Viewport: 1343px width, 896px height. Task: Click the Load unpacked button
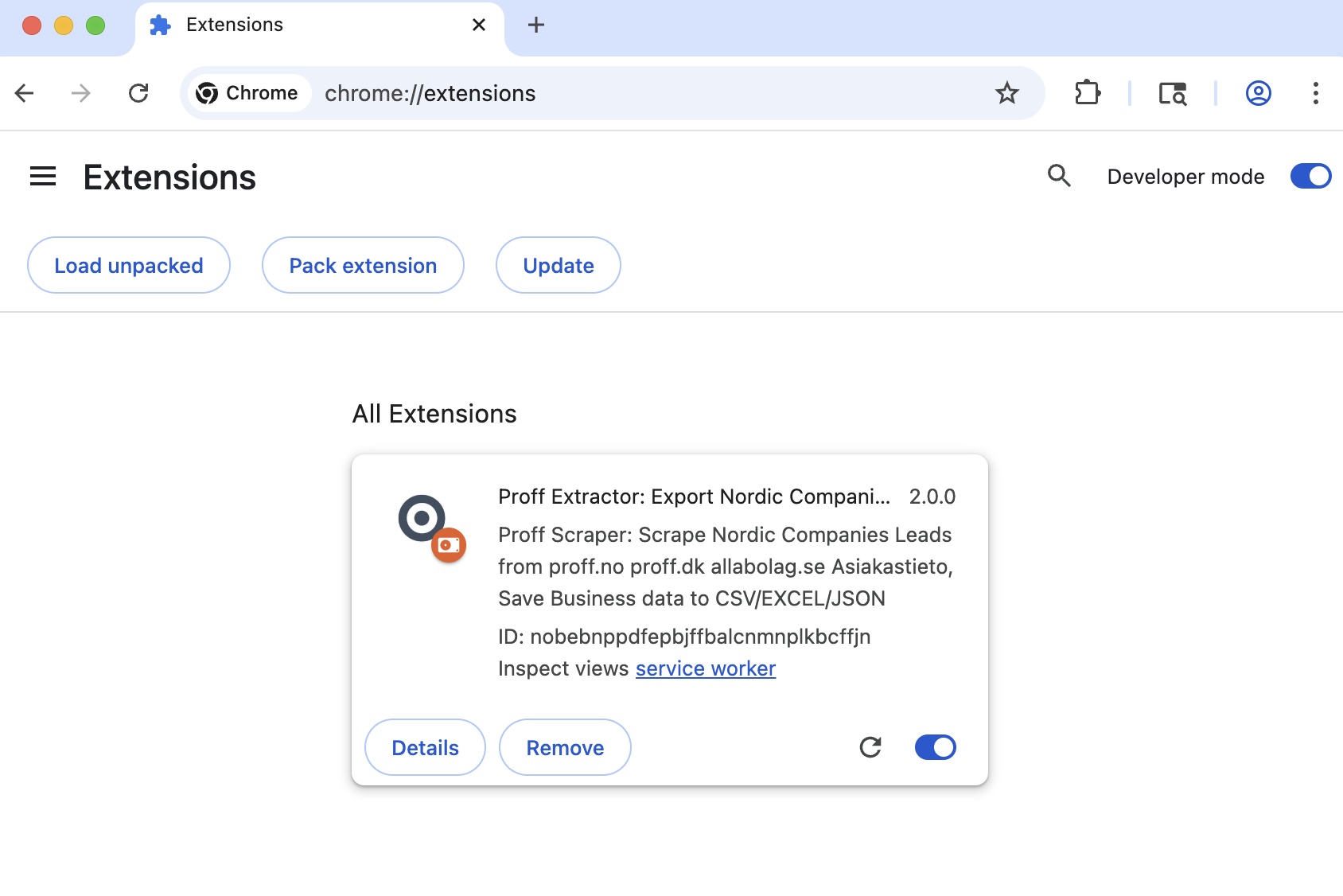pyautogui.click(x=128, y=265)
